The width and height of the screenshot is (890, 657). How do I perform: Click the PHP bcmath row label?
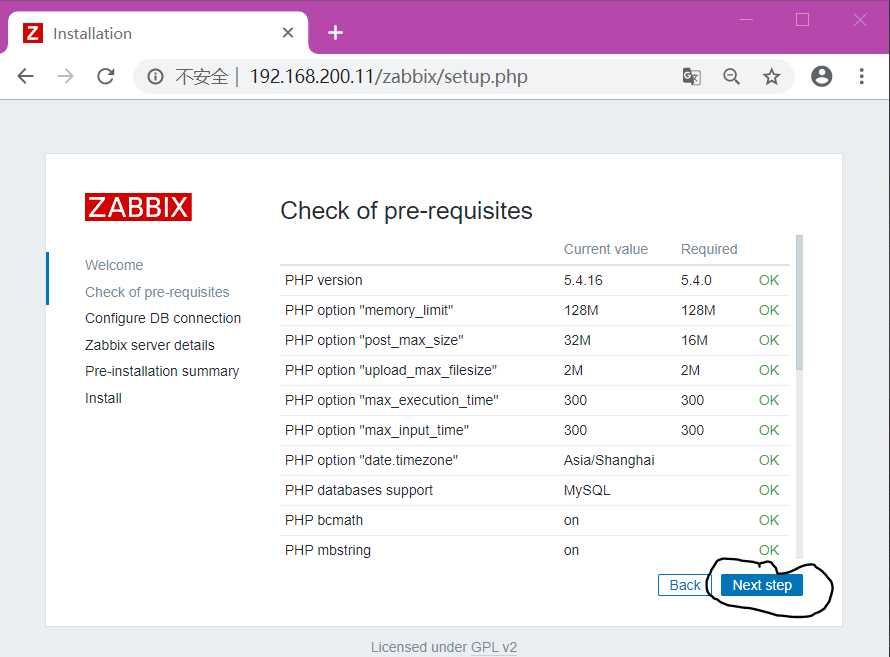tap(324, 520)
